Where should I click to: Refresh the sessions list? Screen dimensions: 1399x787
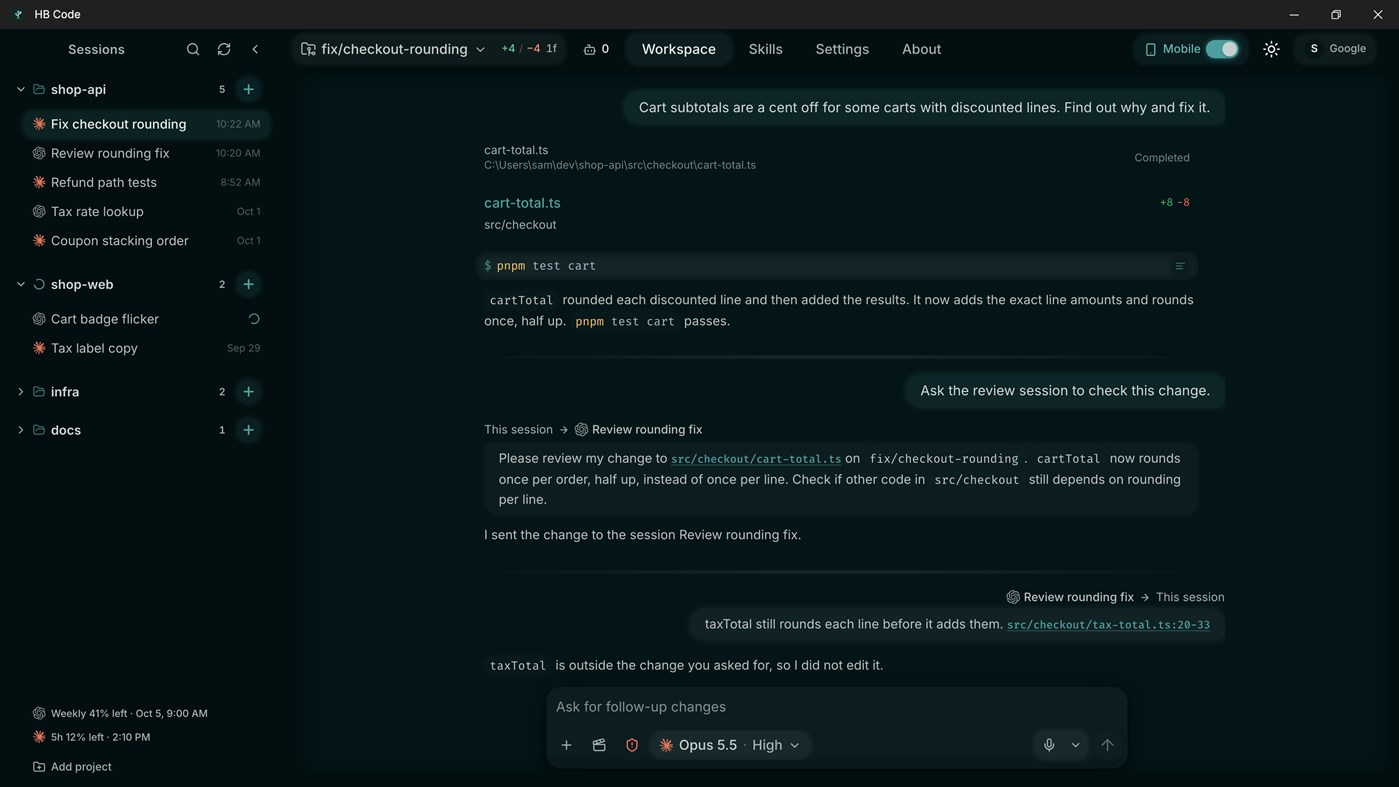pyautogui.click(x=224, y=49)
